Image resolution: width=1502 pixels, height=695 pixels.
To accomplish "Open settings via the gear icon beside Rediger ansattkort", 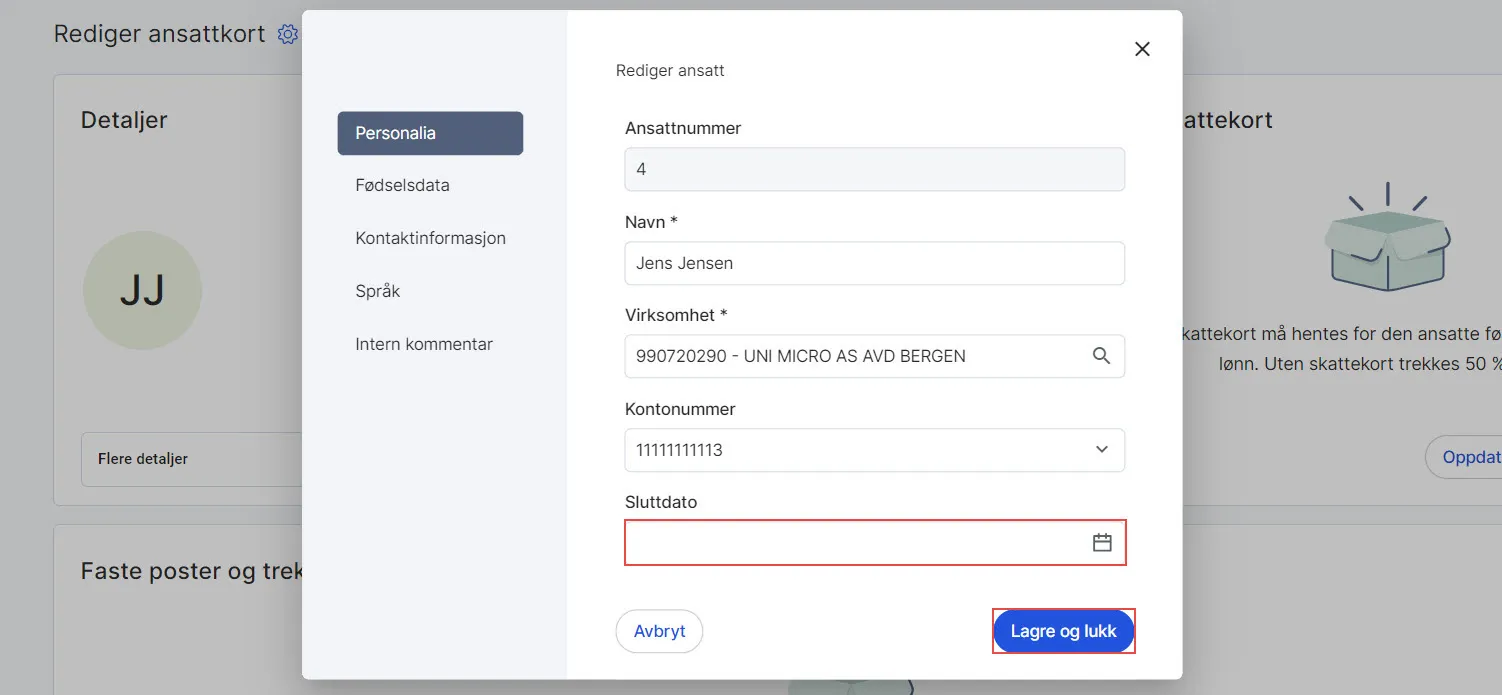I will click(287, 33).
